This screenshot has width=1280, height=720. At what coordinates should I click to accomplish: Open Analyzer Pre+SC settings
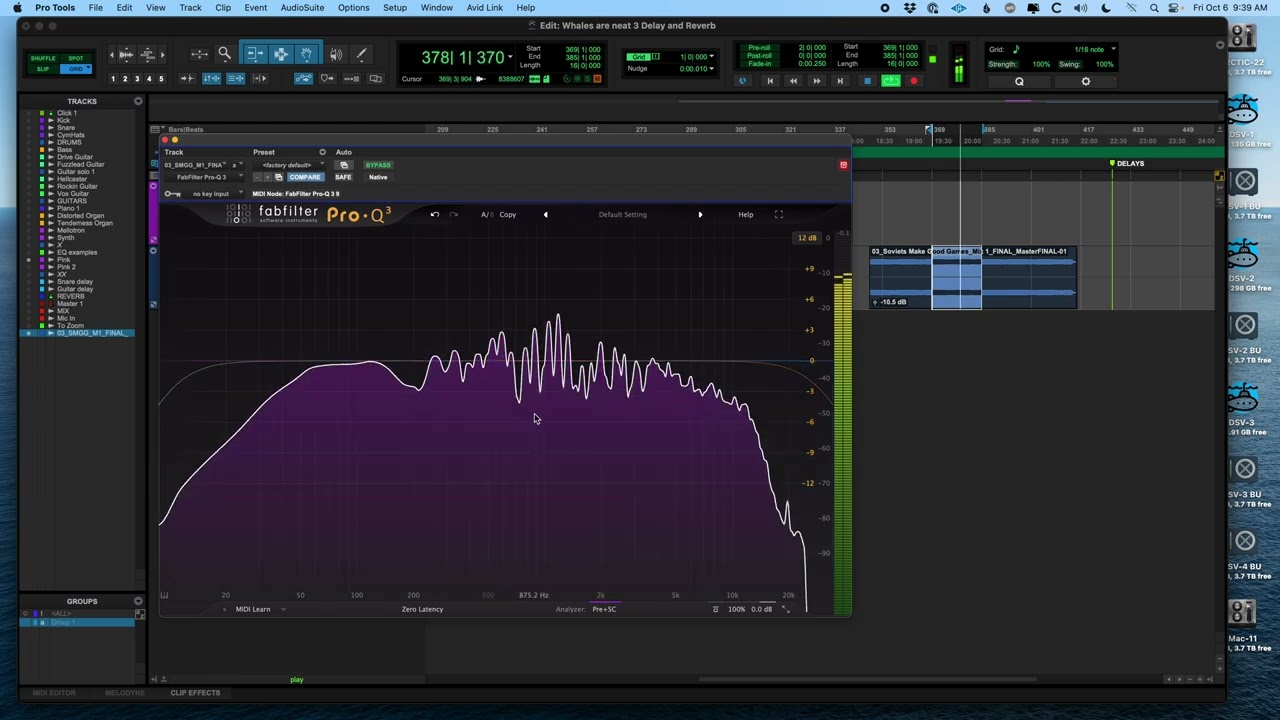click(x=604, y=609)
